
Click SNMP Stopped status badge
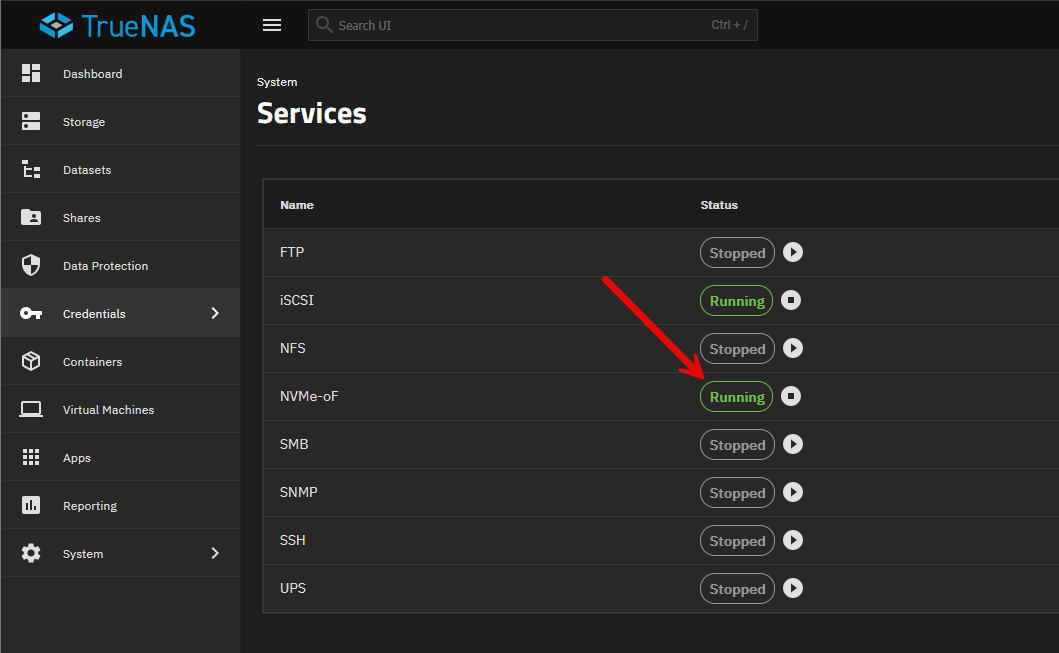coord(737,492)
